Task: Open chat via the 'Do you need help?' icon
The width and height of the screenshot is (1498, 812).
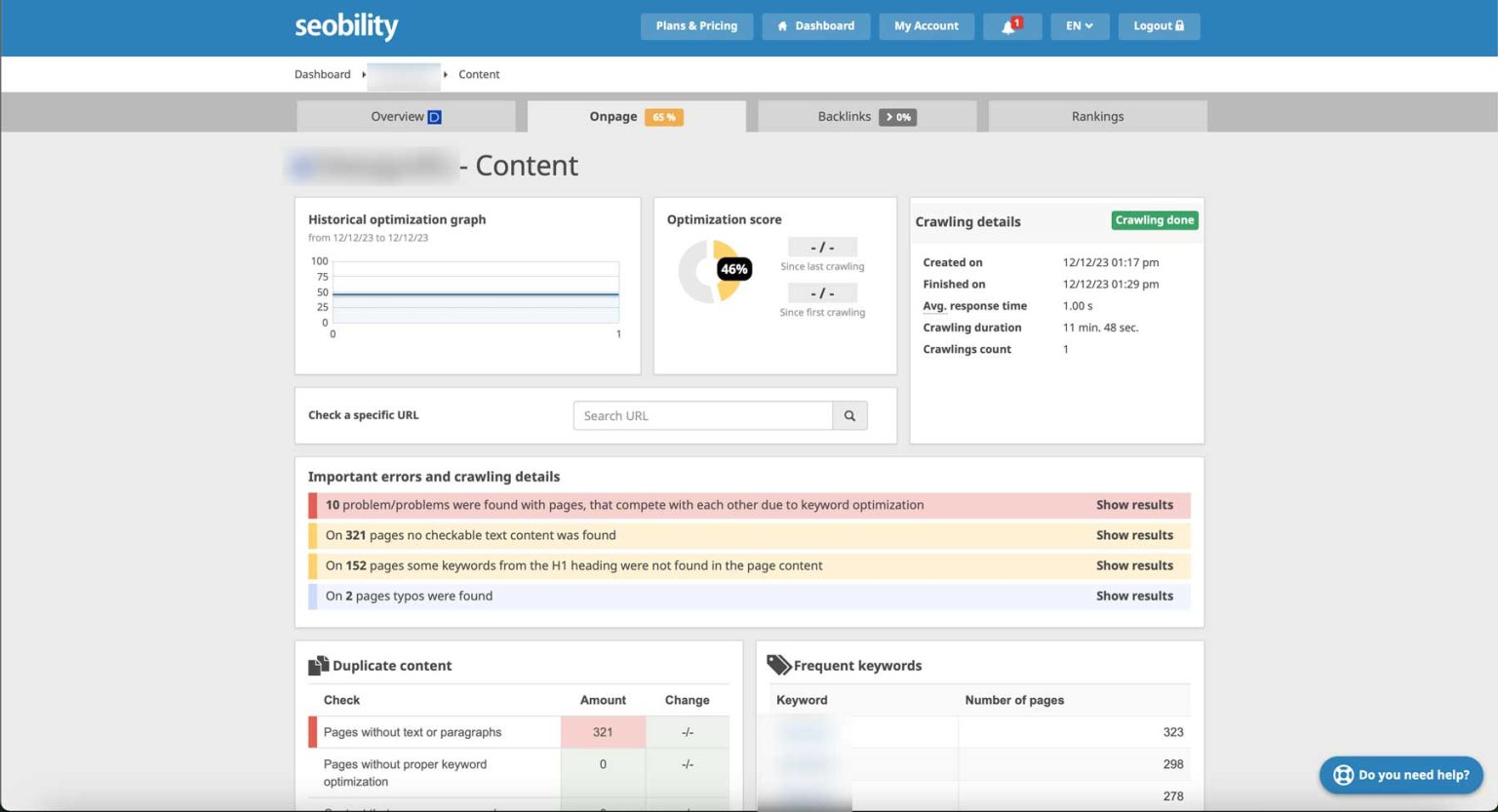Action: click(x=1343, y=775)
